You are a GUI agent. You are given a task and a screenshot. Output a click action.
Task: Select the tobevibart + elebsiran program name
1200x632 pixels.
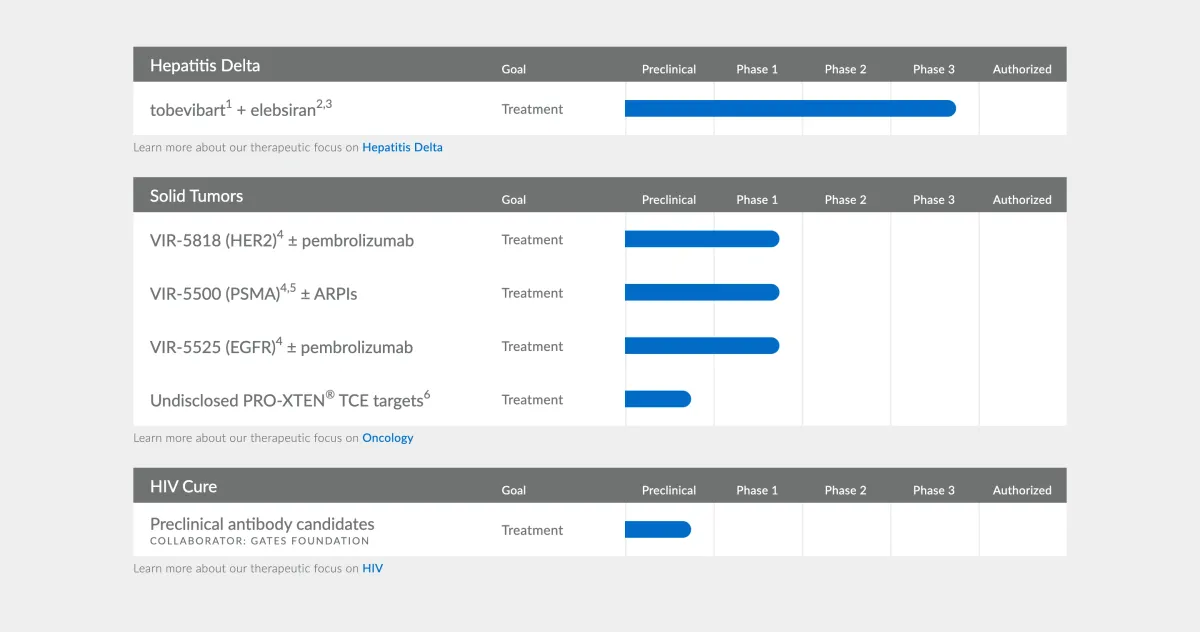point(240,109)
